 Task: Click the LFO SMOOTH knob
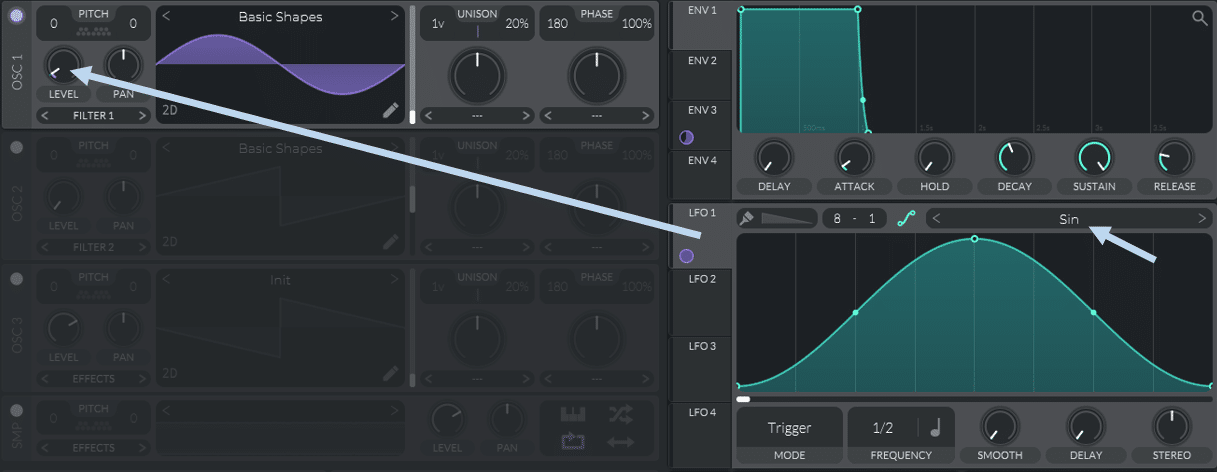998,426
